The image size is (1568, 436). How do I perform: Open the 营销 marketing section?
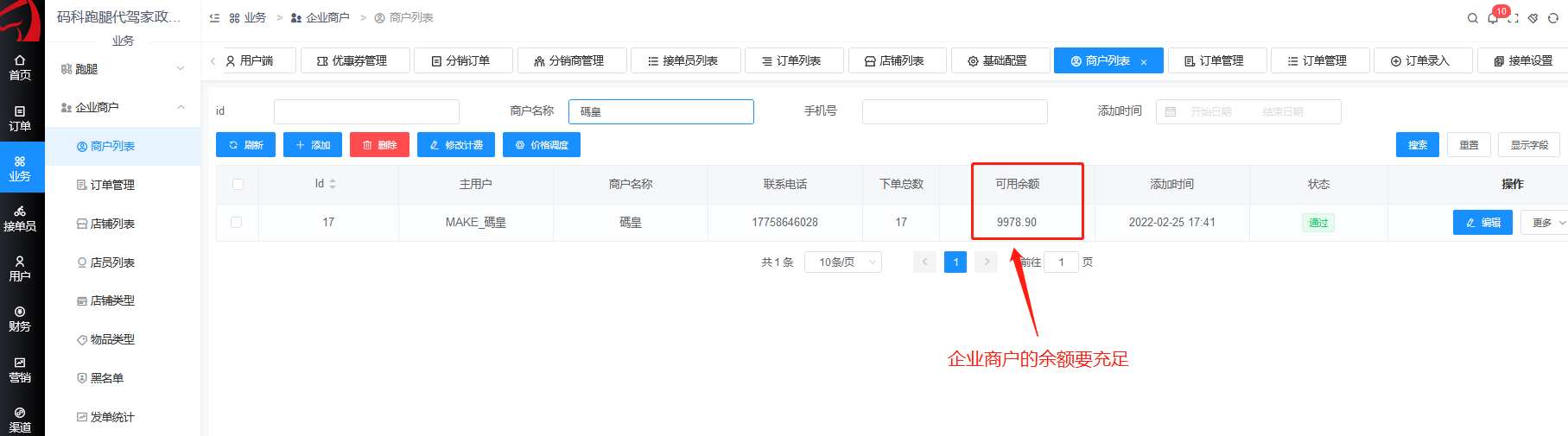[x=20, y=370]
